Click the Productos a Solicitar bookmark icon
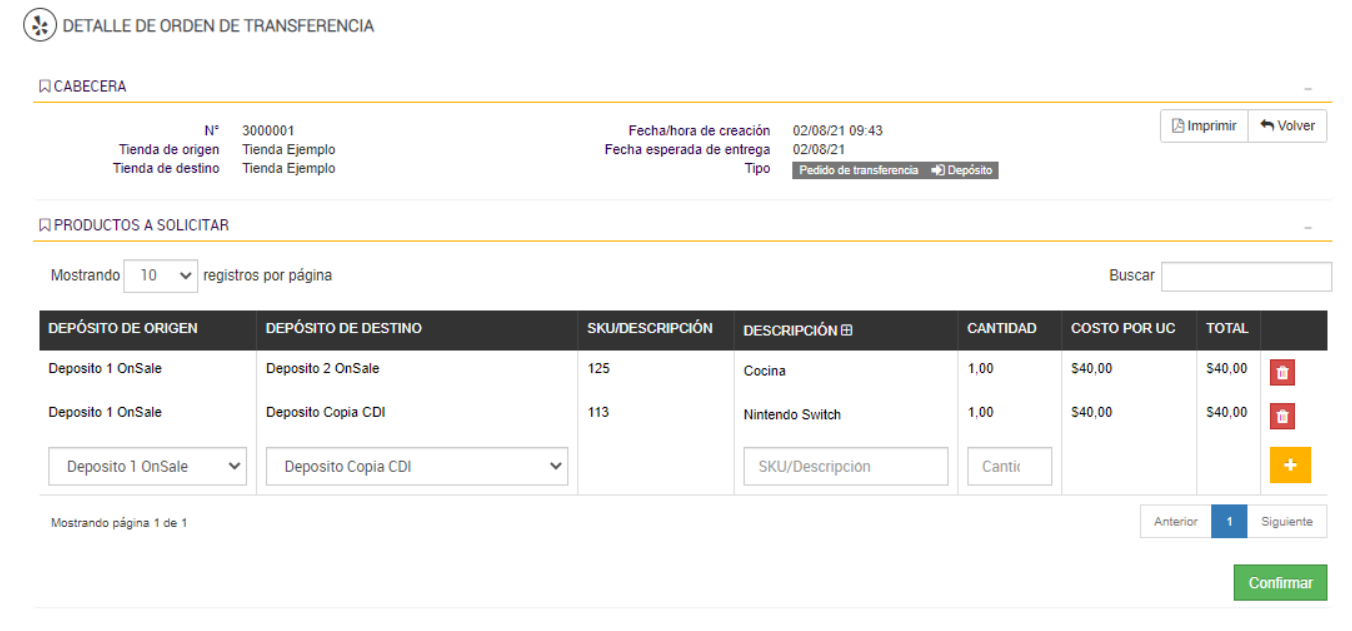 pos(44,226)
